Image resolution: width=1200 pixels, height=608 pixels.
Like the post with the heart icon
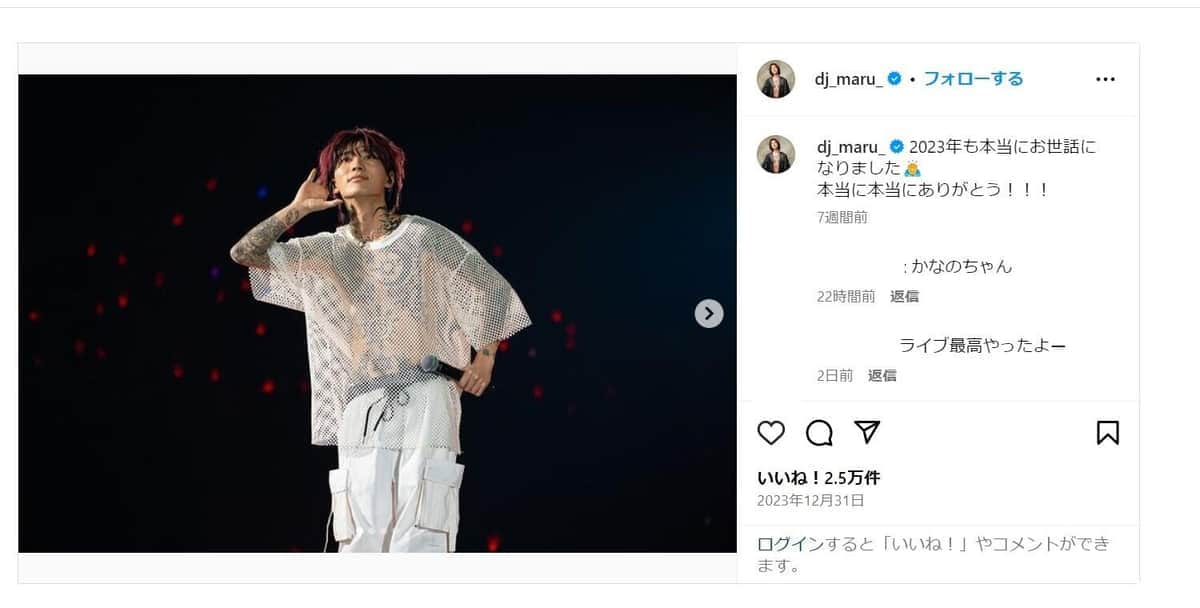click(x=770, y=433)
